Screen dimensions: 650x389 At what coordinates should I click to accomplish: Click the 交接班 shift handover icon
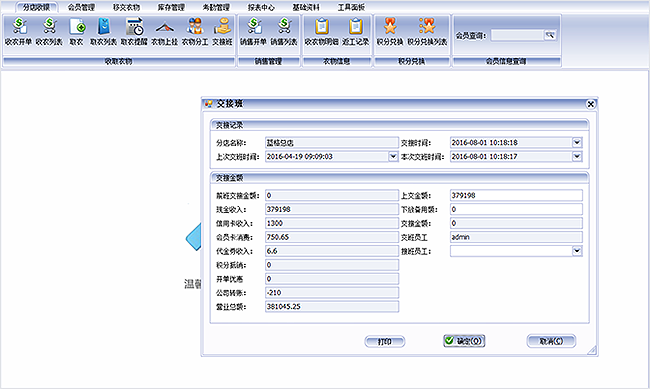click(223, 31)
